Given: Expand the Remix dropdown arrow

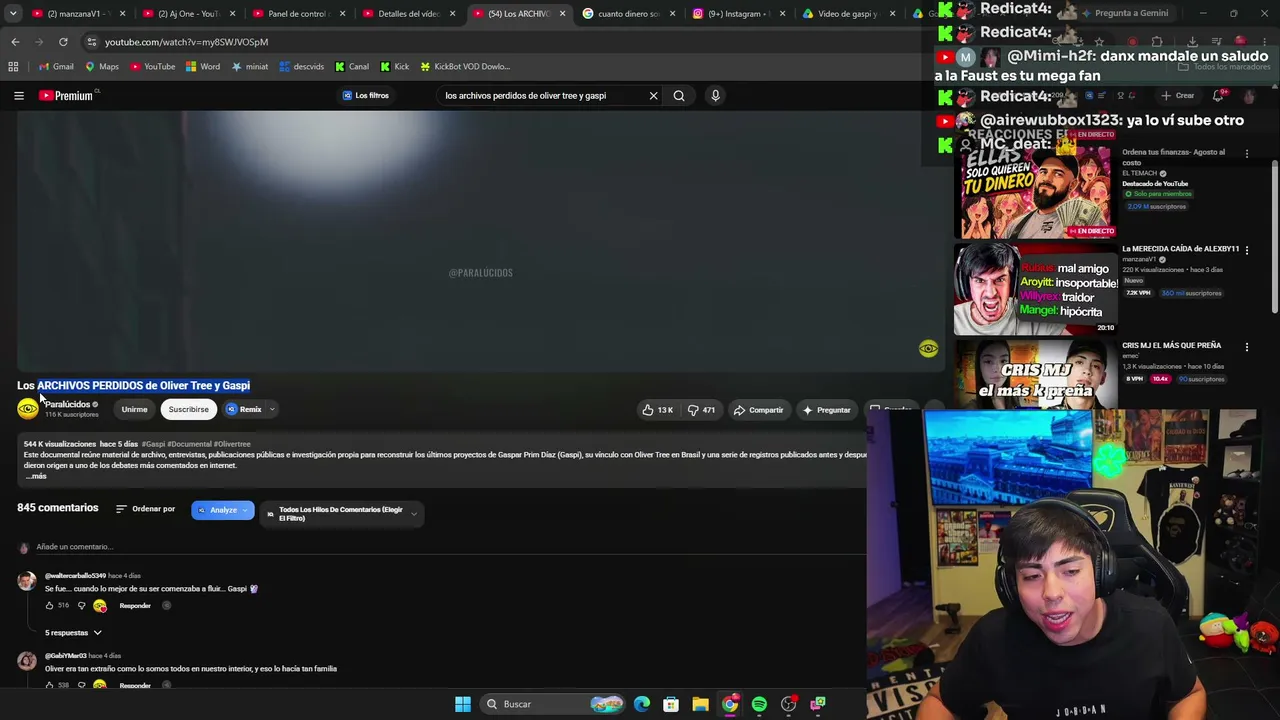Looking at the screenshot, I should click(x=272, y=409).
